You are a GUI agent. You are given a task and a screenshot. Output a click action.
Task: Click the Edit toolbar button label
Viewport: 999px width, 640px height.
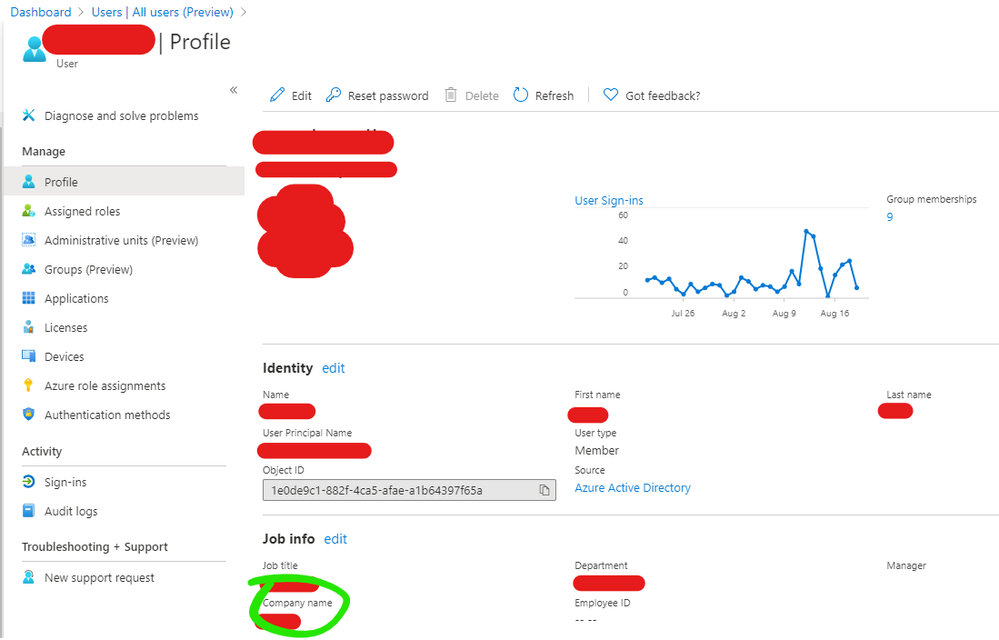tap(301, 96)
